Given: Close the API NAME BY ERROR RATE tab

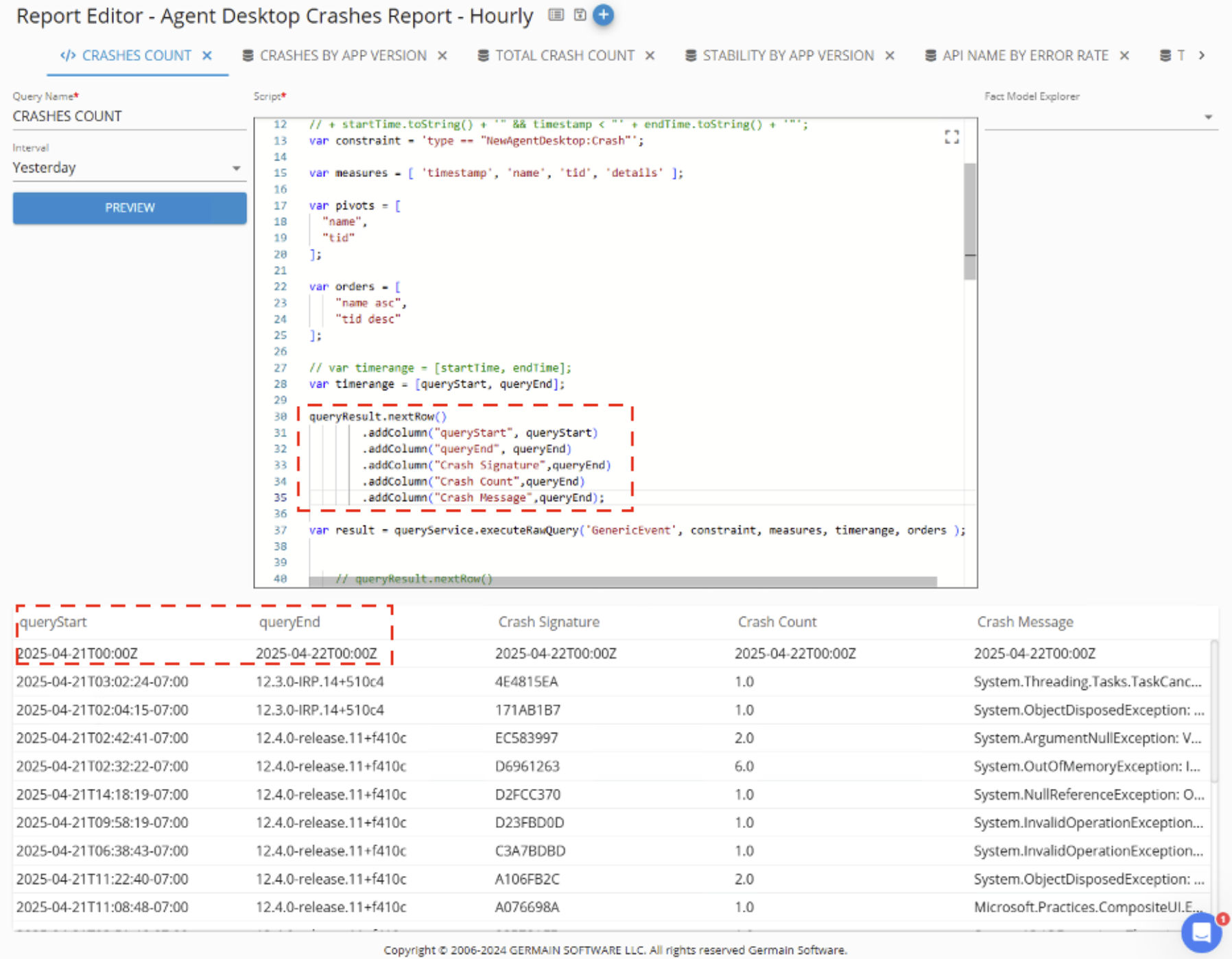Looking at the screenshot, I should coord(1124,56).
